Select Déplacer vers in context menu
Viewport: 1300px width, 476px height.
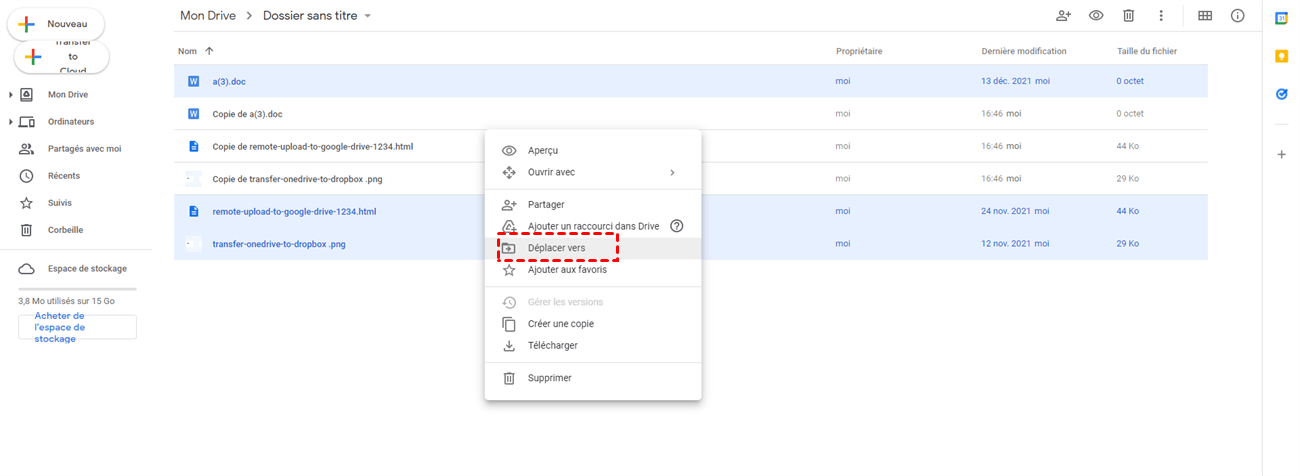[x=556, y=248]
